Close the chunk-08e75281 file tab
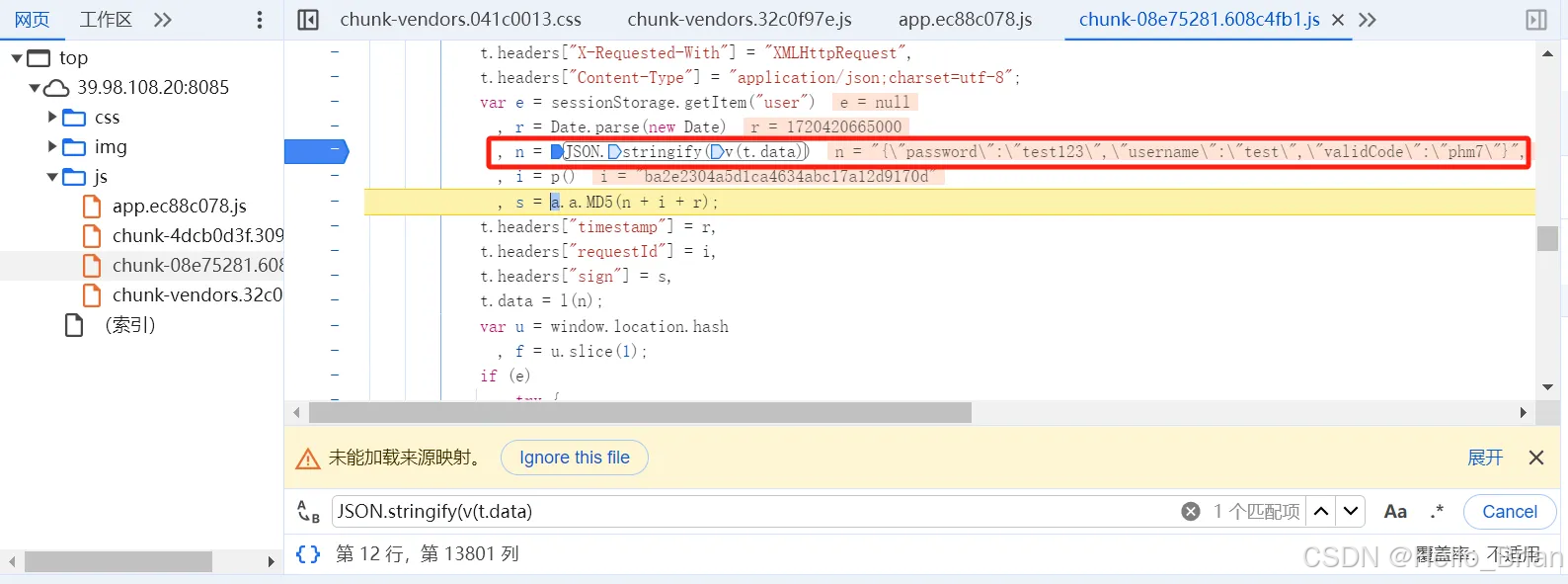The height and width of the screenshot is (584, 1568). tap(1338, 20)
